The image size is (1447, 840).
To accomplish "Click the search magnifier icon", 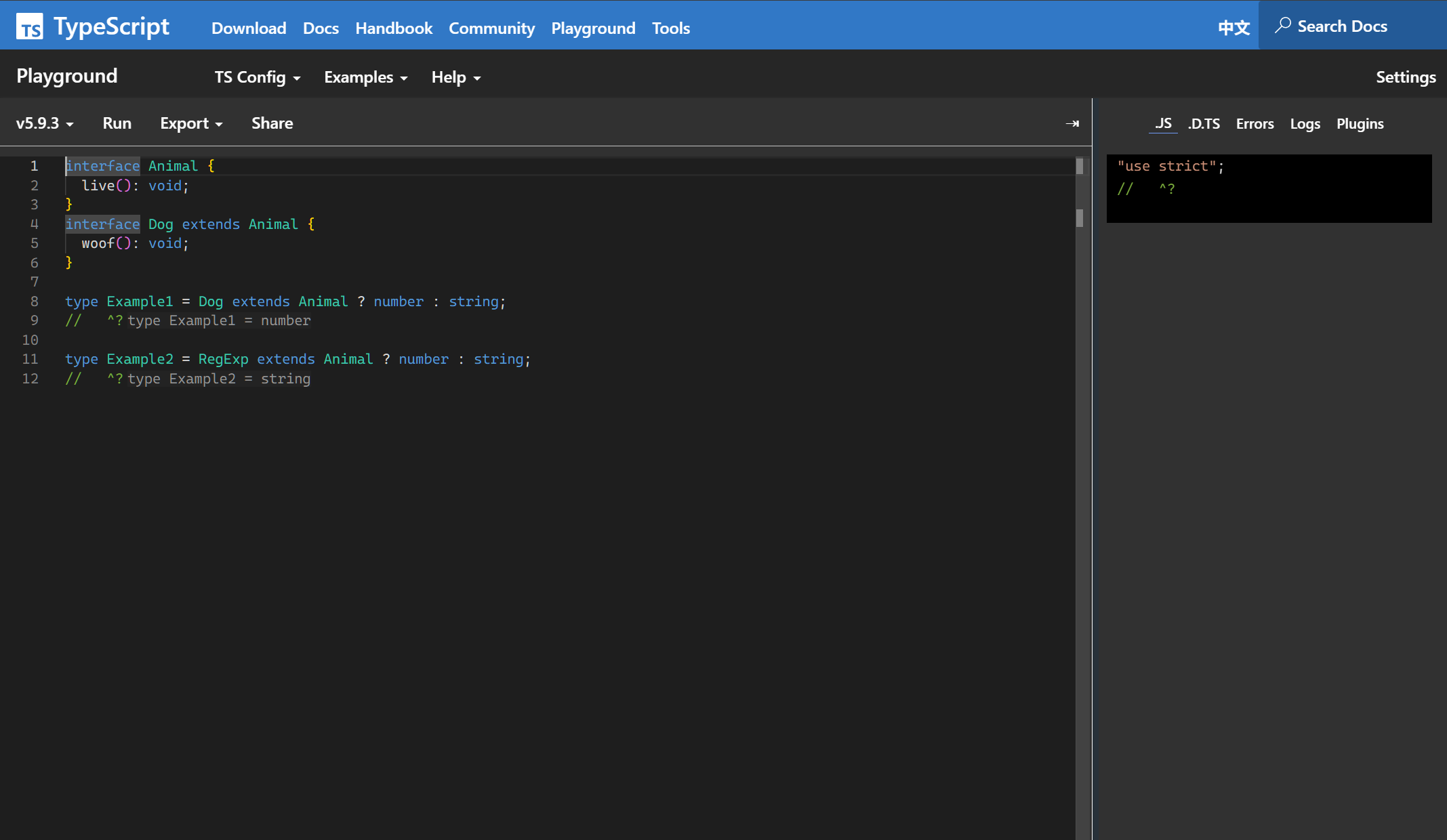I will (x=1282, y=26).
